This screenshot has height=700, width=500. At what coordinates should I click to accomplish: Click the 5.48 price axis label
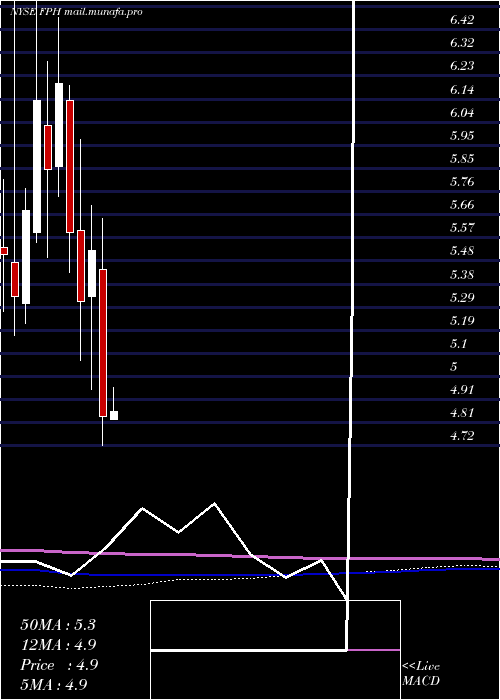[x=462, y=251]
